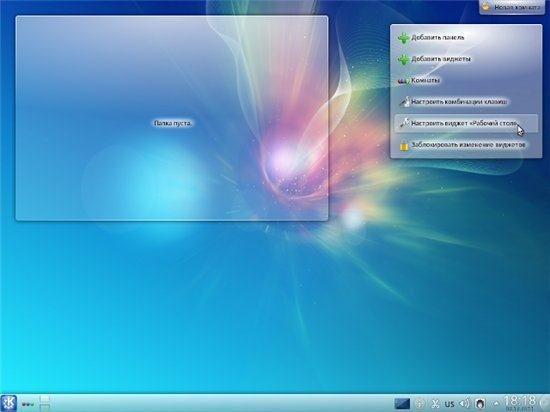Click the dark blue desktop thumbnail in panel

tap(402, 403)
